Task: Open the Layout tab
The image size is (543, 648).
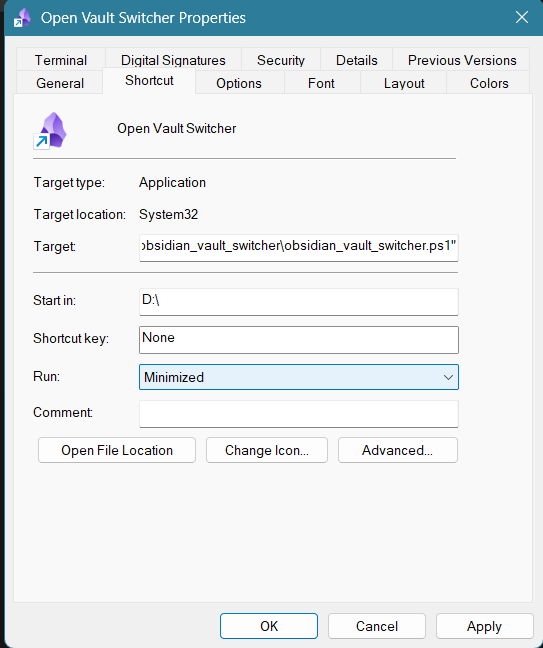Action: pos(404,83)
